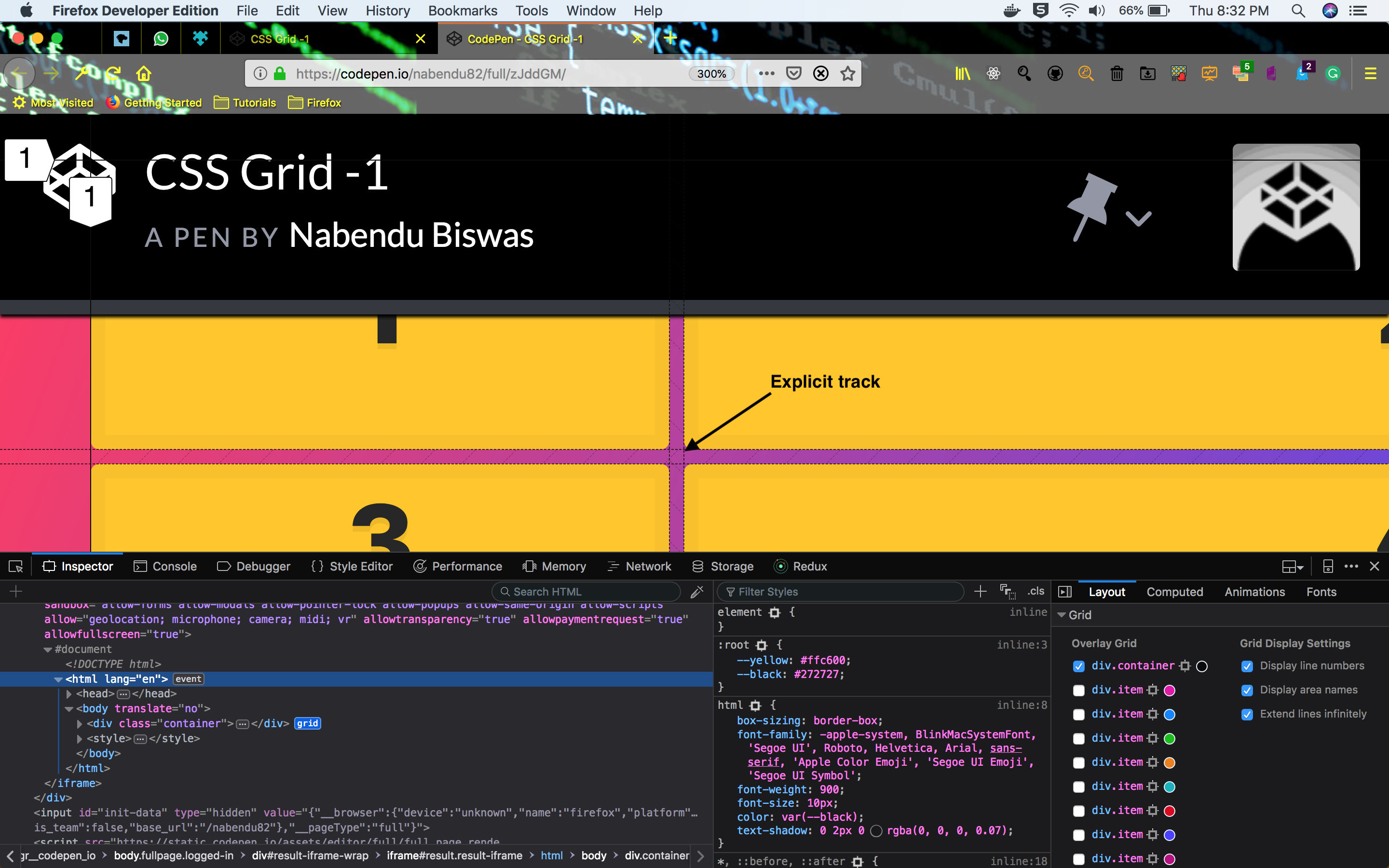Expand the head element node
1389x868 pixels.
tap(69, 694)
